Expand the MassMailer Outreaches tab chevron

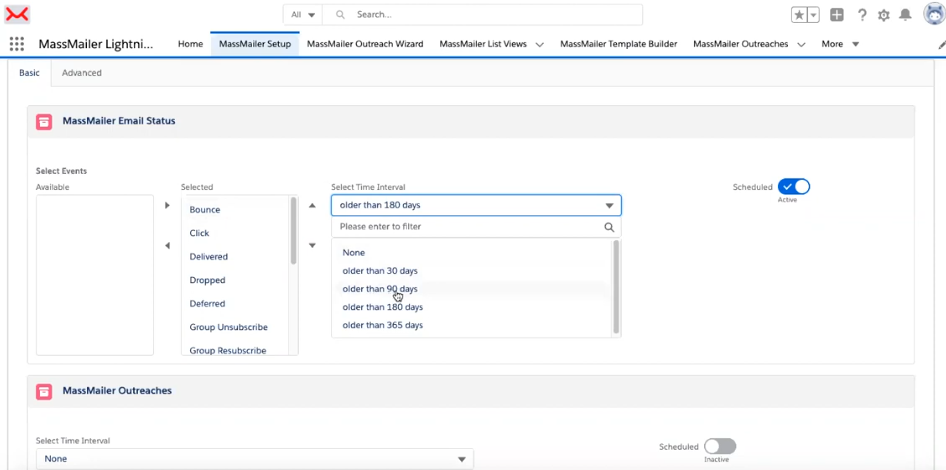801,44
